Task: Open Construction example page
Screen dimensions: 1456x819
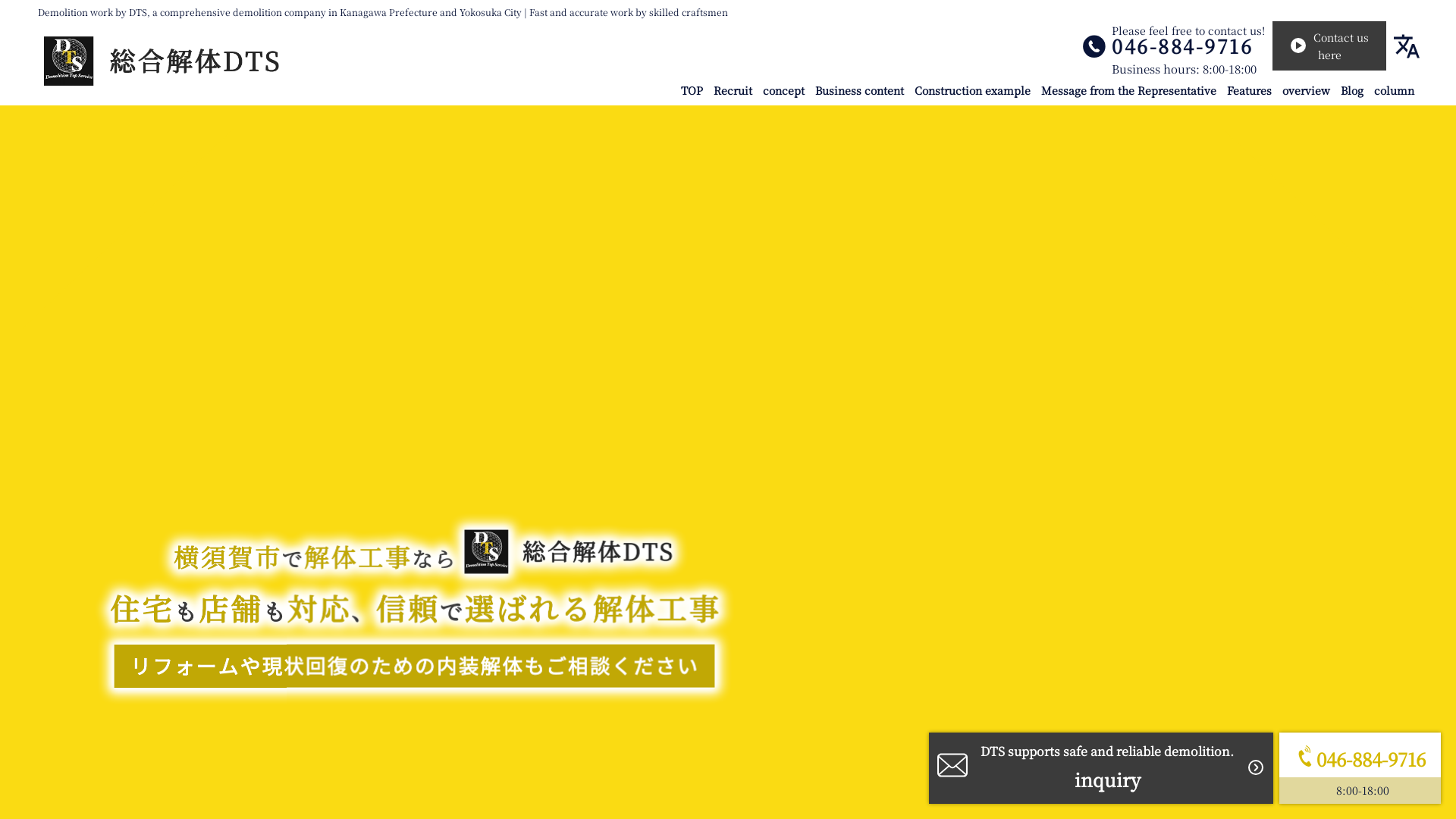Action: 972,91
